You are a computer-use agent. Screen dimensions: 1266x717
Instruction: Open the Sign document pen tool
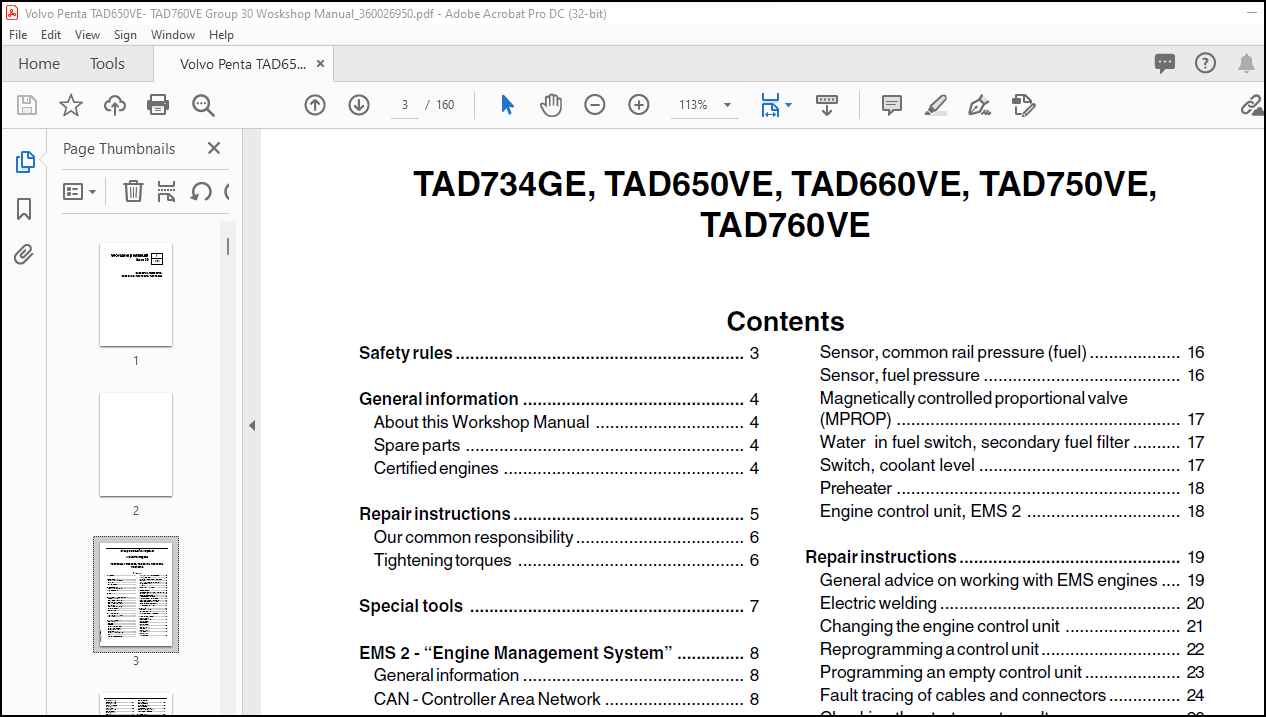tap(980, 105)
